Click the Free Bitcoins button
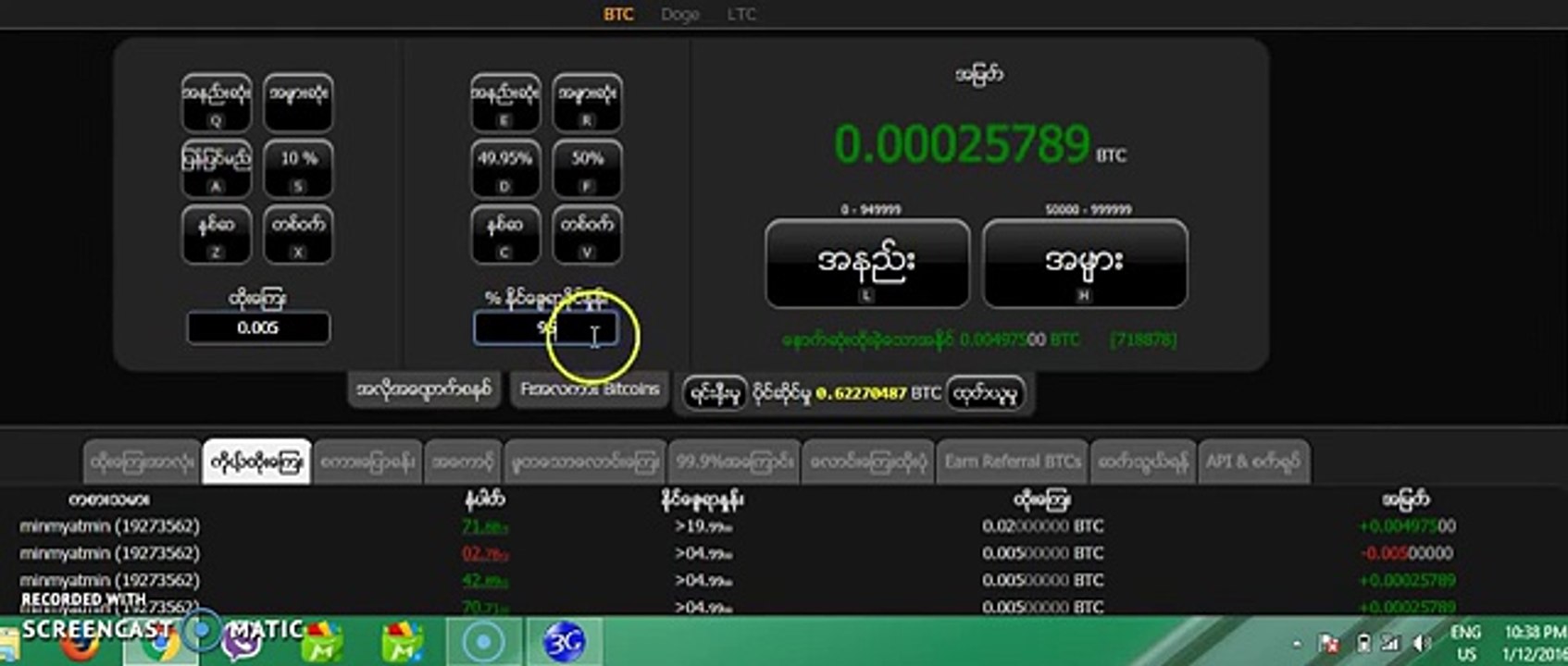The image size is (1568, 666). pyautogui.click(x=590, y=389)
